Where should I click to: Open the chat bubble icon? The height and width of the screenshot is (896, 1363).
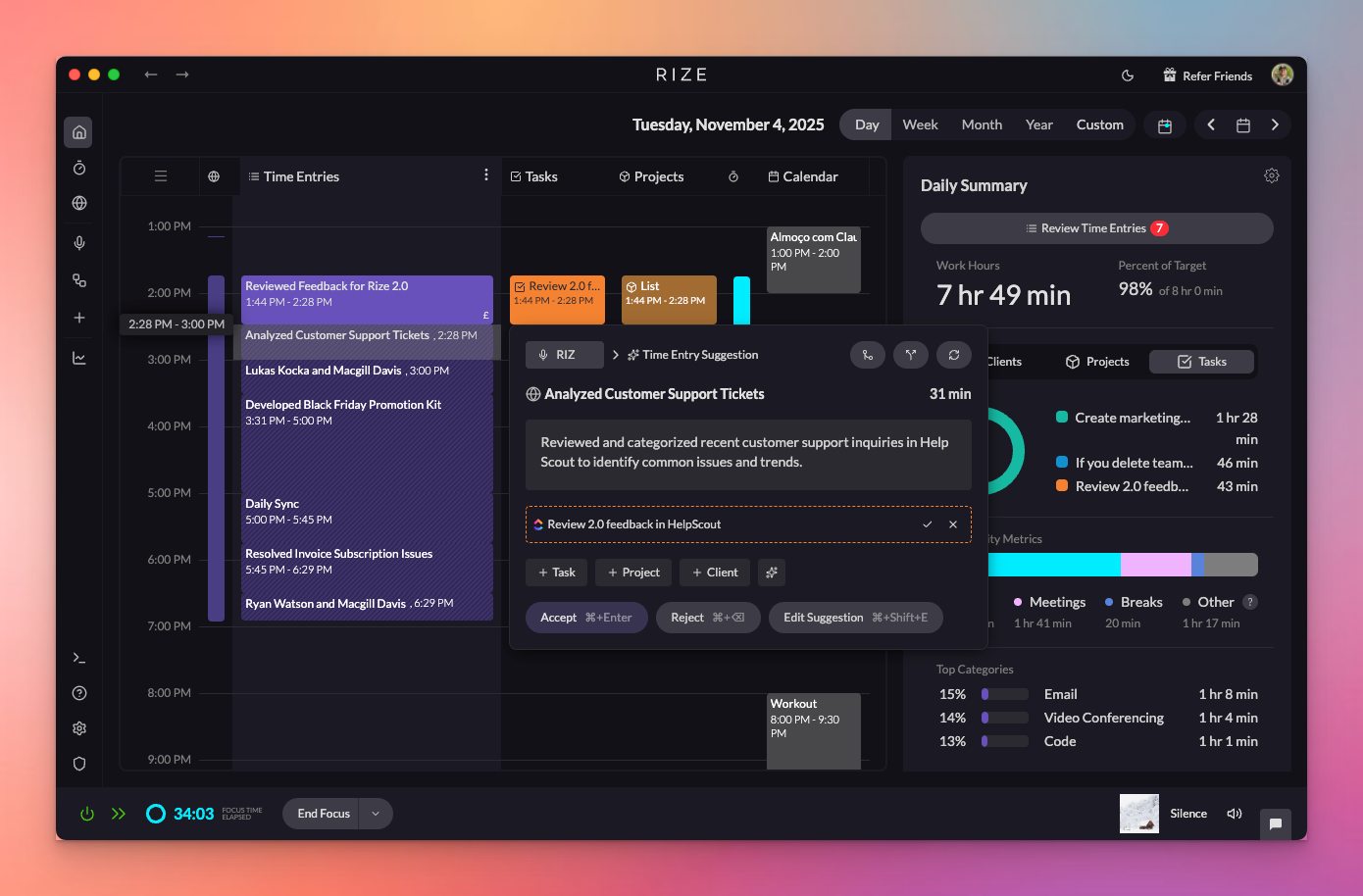[1276, 823]
